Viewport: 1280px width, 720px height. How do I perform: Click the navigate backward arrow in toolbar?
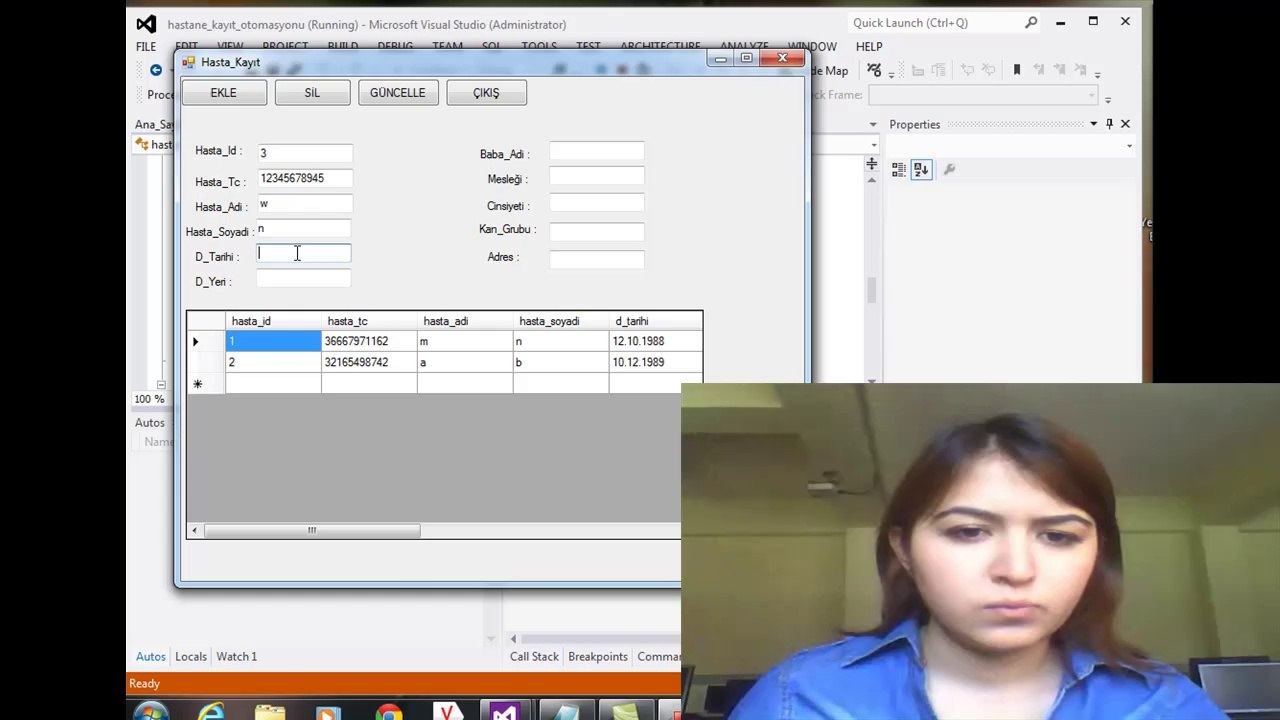[x=156, y=70]
